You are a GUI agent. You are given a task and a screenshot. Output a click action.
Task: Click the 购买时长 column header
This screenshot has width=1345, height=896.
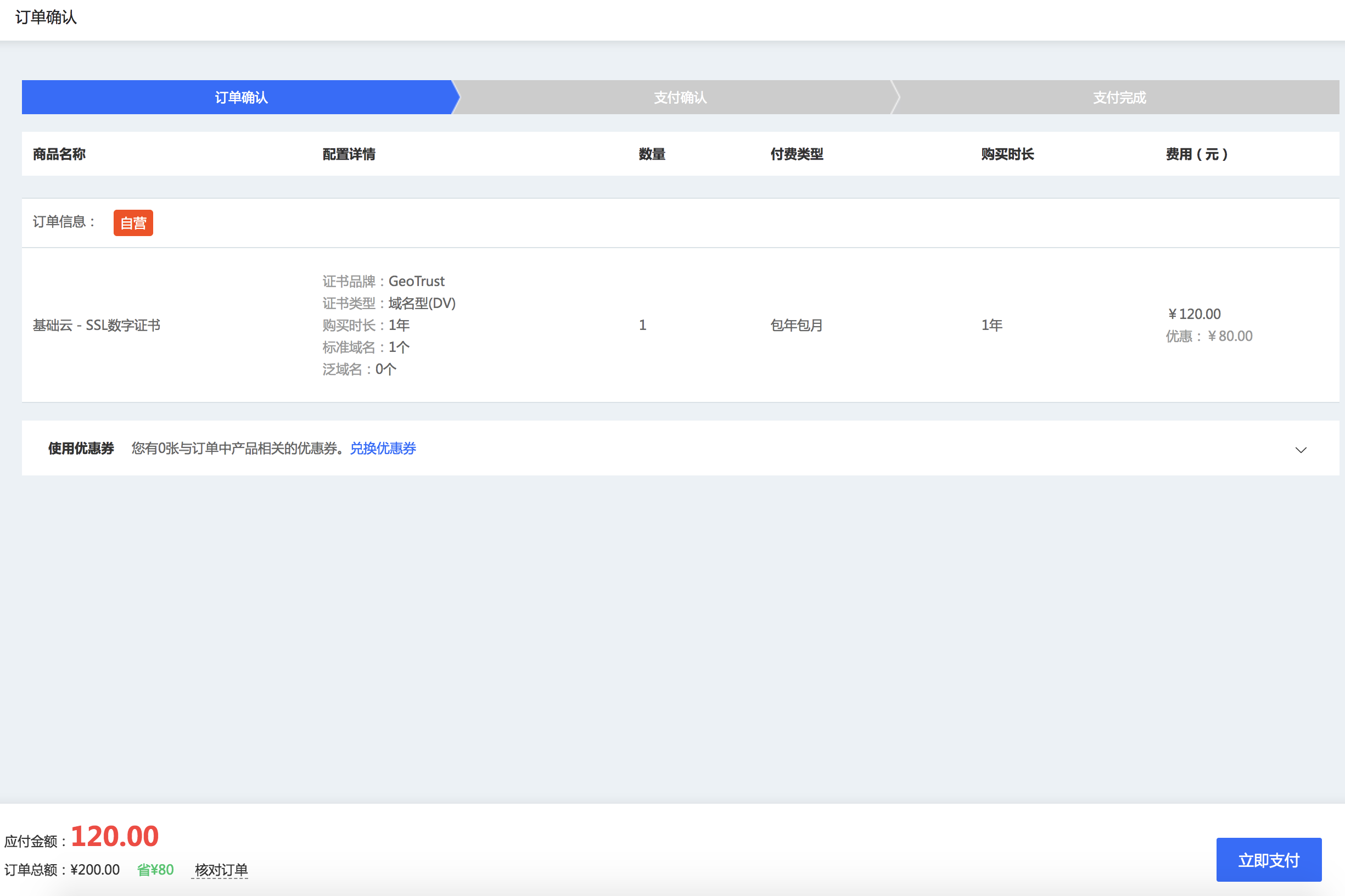pyautogui.click(x=1007, y=154)
